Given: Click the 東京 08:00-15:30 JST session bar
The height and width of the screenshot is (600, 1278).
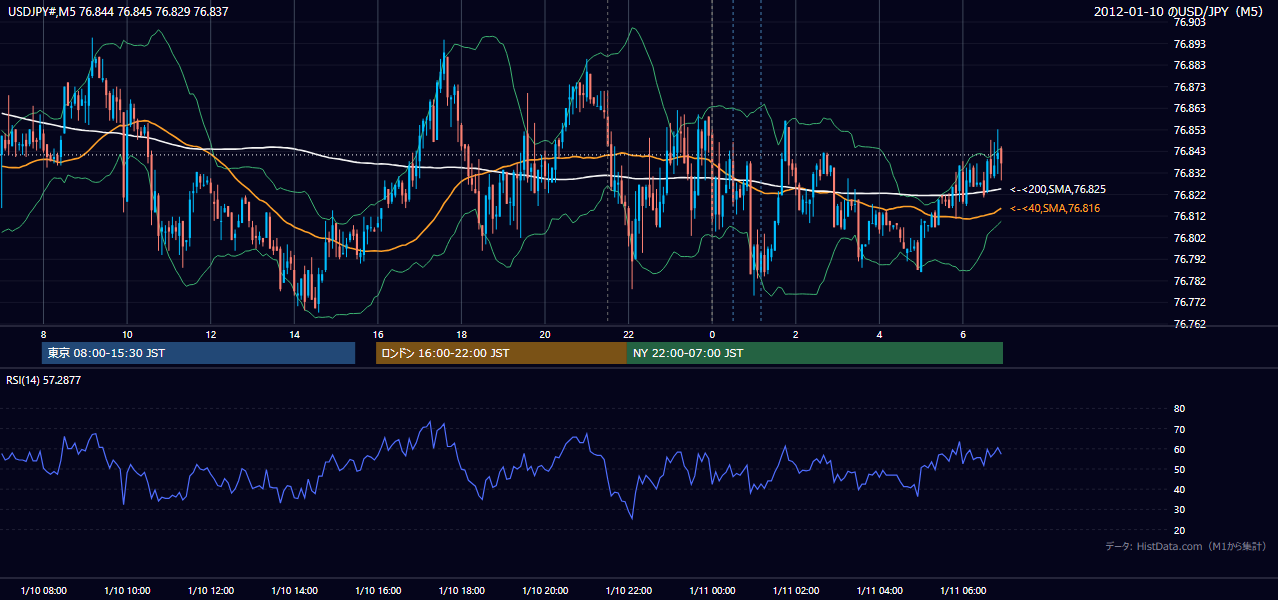Looking at the screenshot, I should [x=198, y=353].
